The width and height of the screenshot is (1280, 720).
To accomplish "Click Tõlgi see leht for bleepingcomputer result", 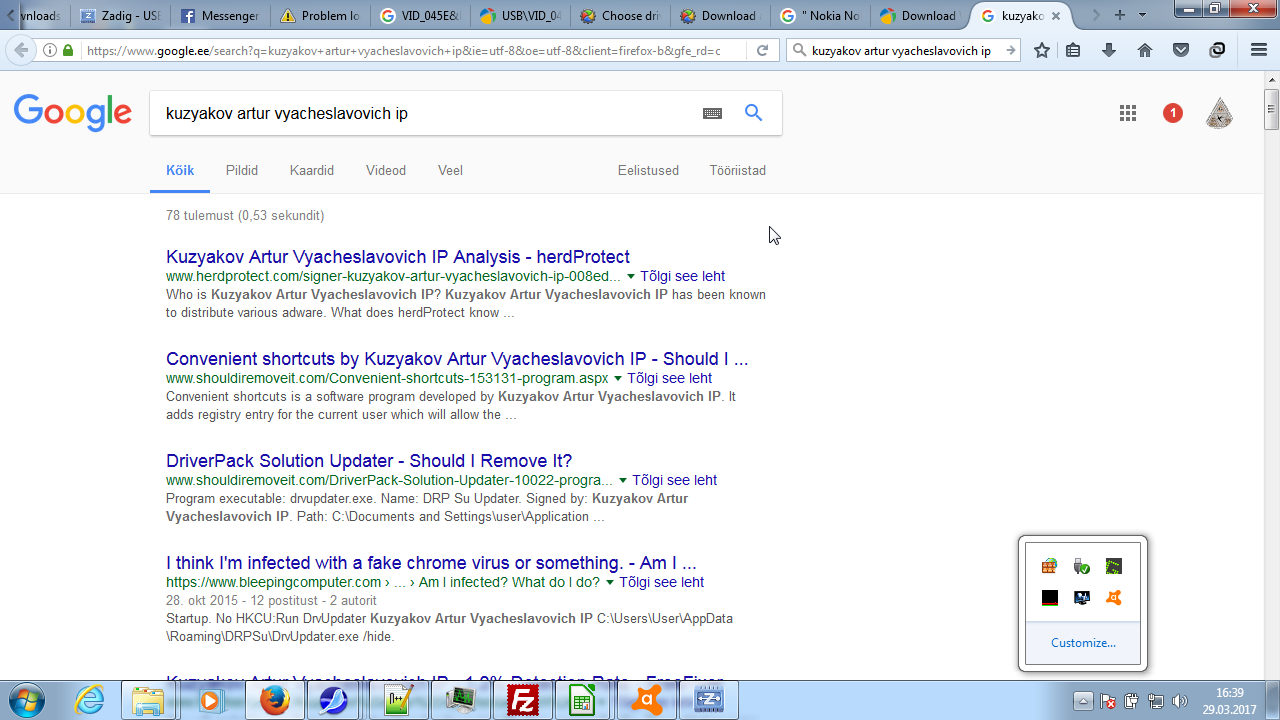I will 662,583.
